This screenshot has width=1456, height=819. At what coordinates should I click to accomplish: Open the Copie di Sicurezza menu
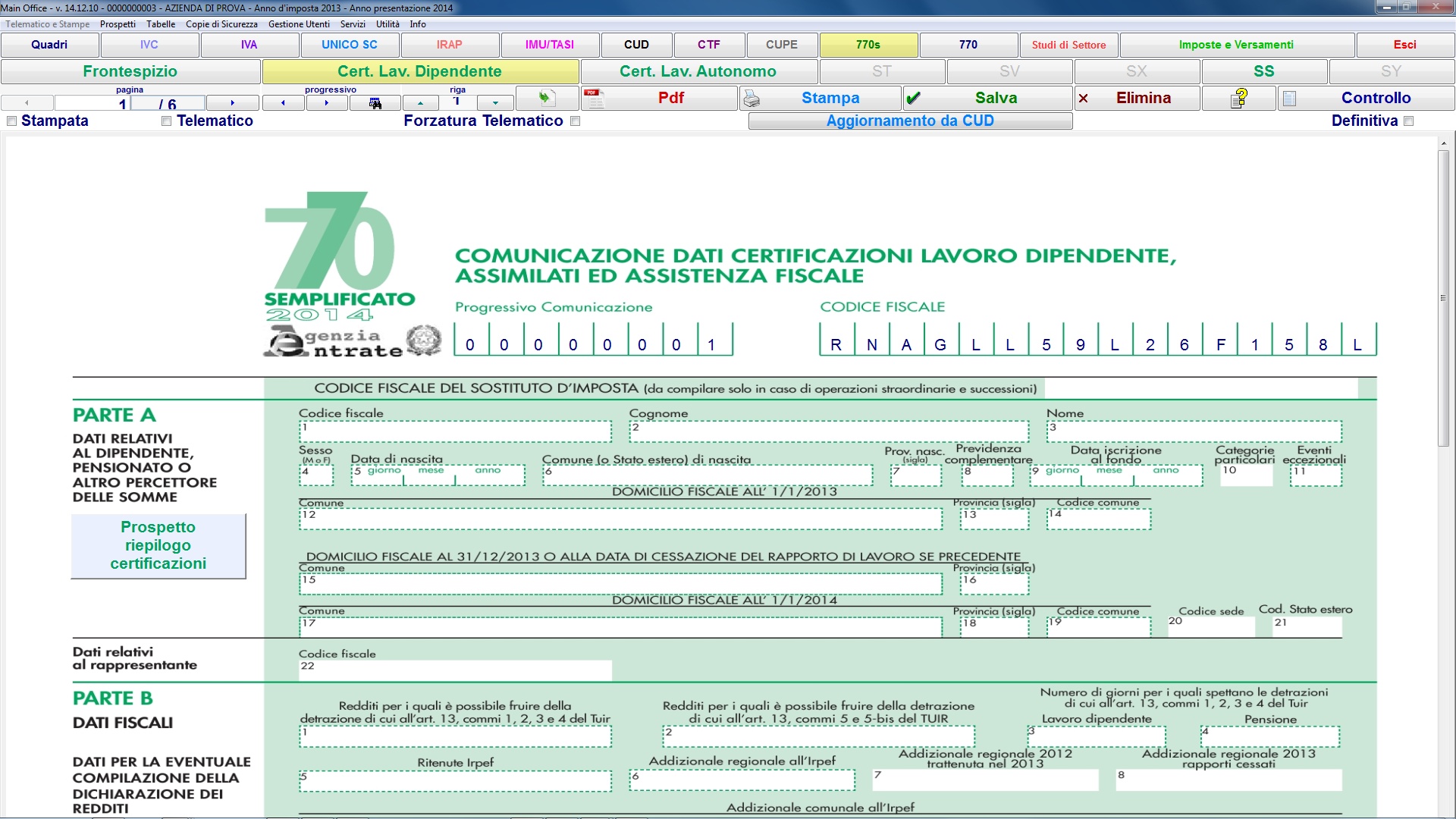[221, 24]
